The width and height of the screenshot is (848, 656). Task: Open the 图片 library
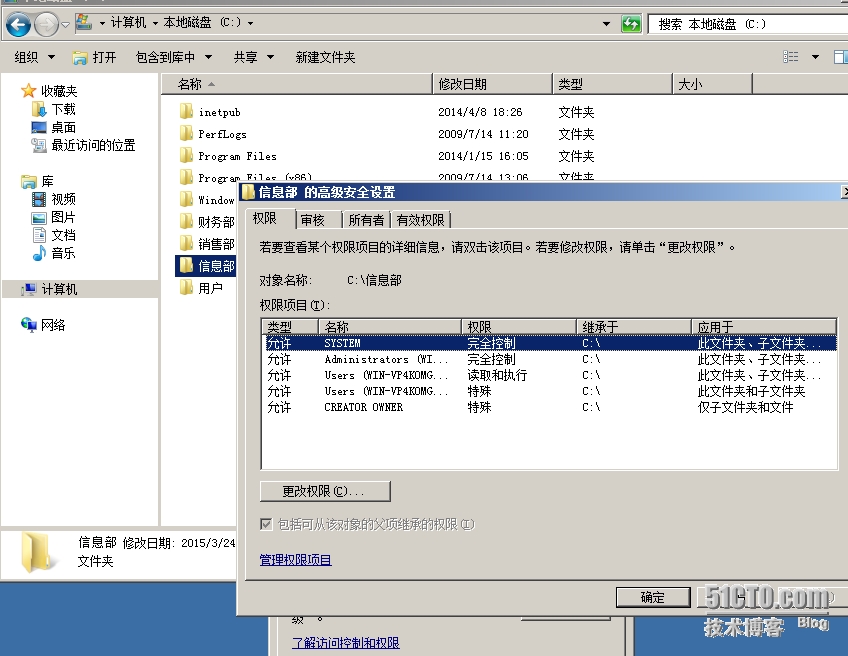click(x=63, y=217)
